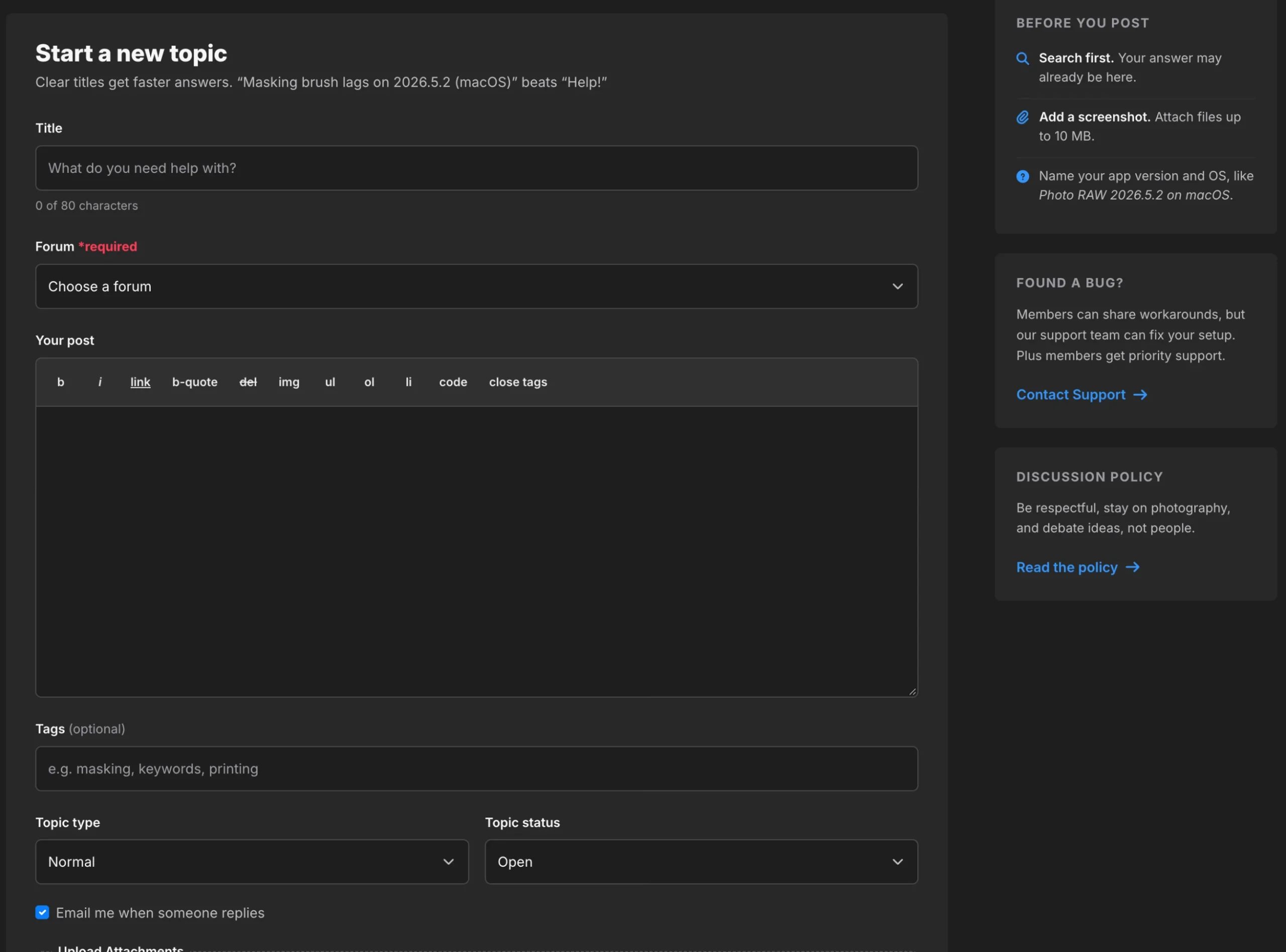Apply strikethrough with the del button
Viewport: 1286px width, 952px height.
(x=248, y=382)
